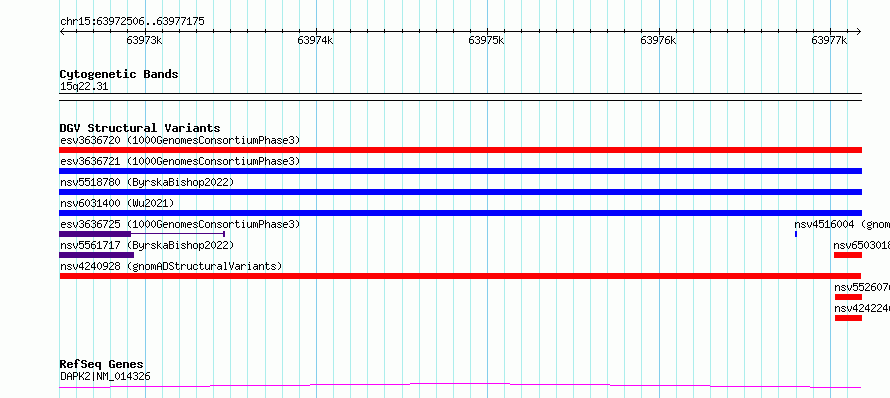
Task: Open the esv3636721 (1000GenomesConsortiumPhase3) label
Action: tap(180, 161)
